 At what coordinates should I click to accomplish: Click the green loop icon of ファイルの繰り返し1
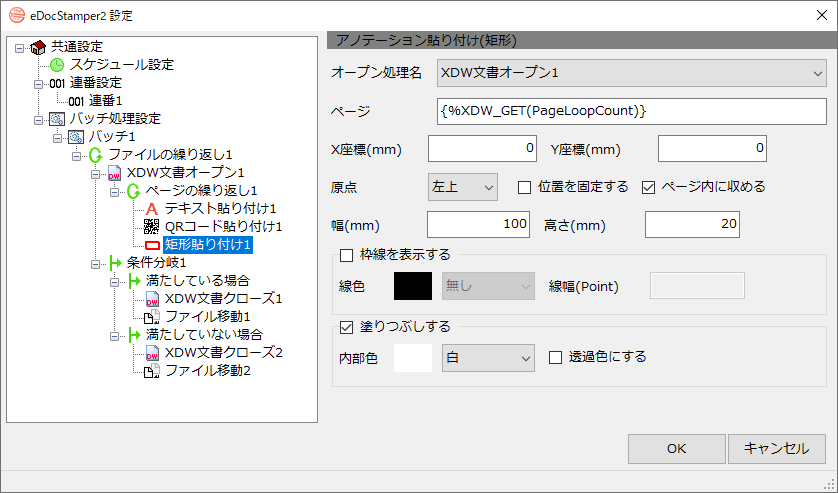pos(96,156)
